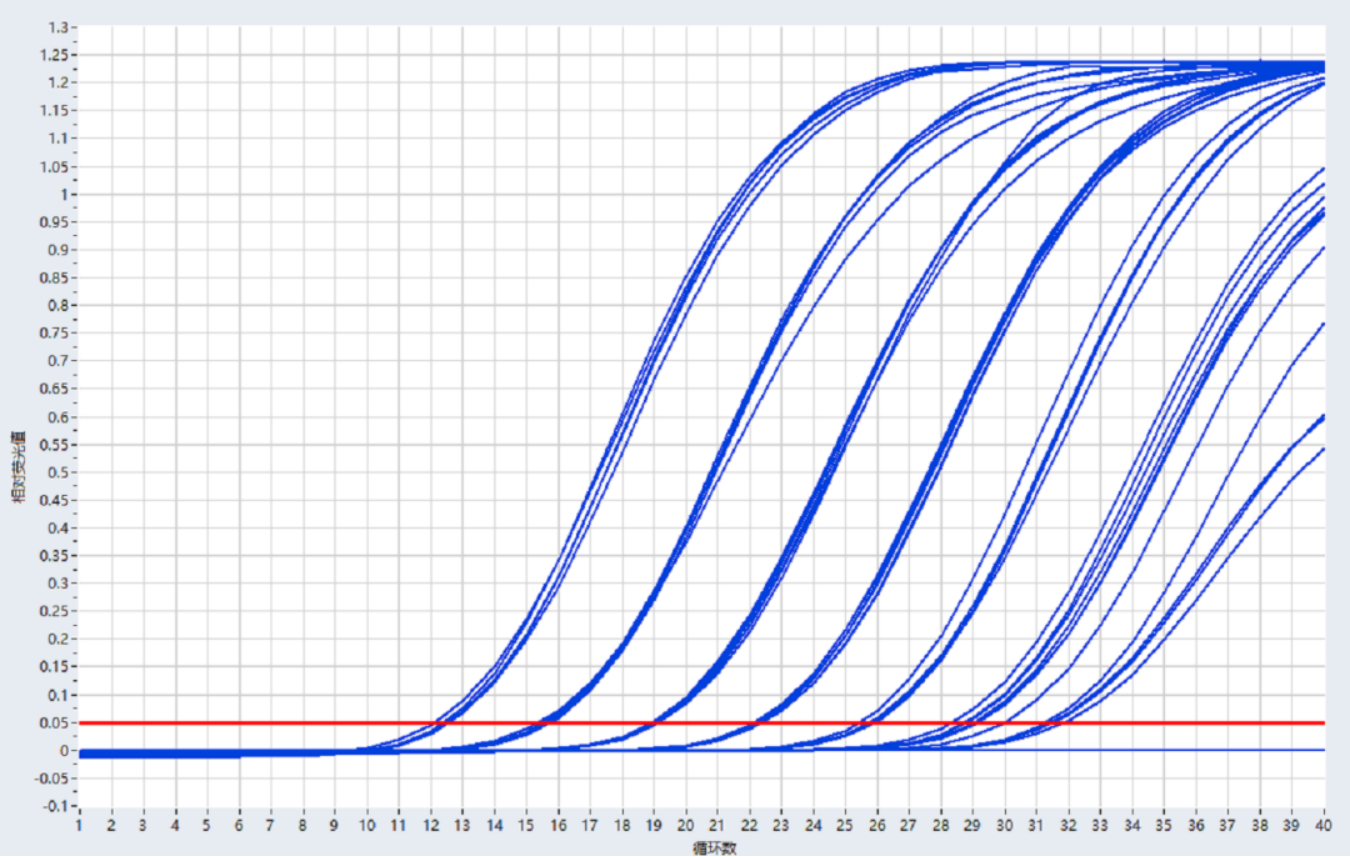Click the x-axis tick label 30
The image size is (1350, 857).
1005,826
